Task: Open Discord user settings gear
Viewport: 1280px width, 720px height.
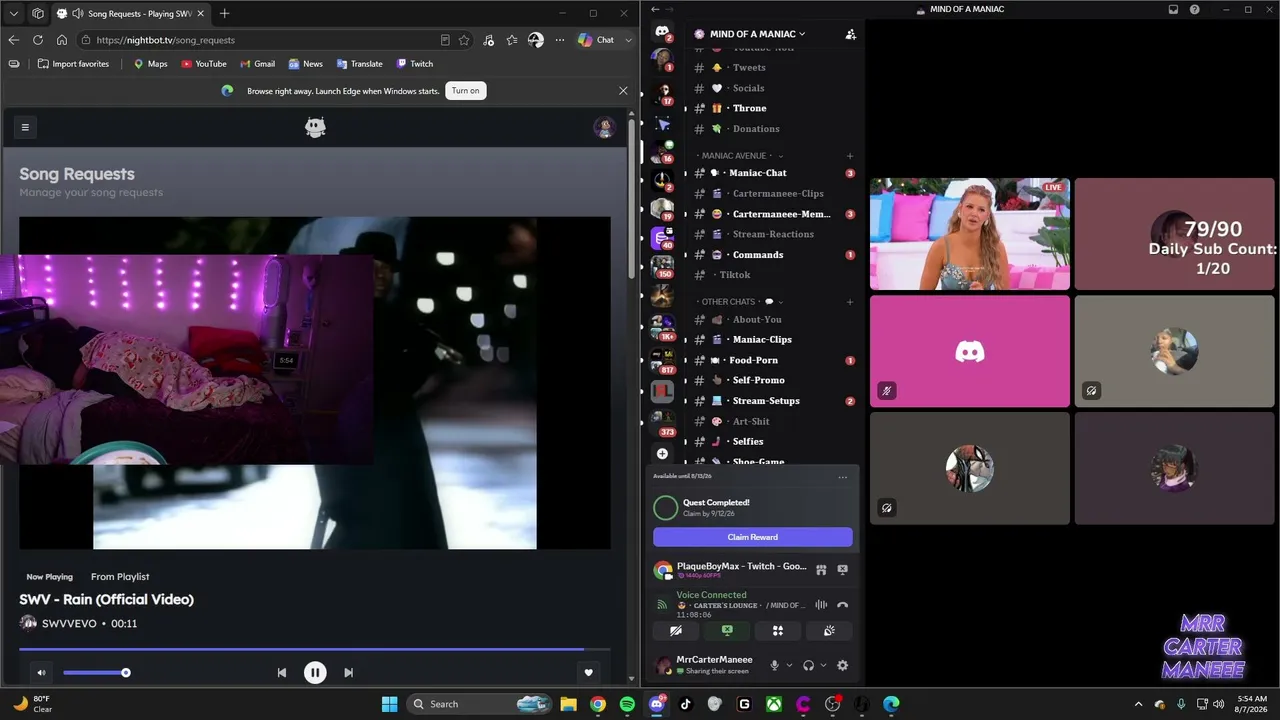Action: coord(842,666)
